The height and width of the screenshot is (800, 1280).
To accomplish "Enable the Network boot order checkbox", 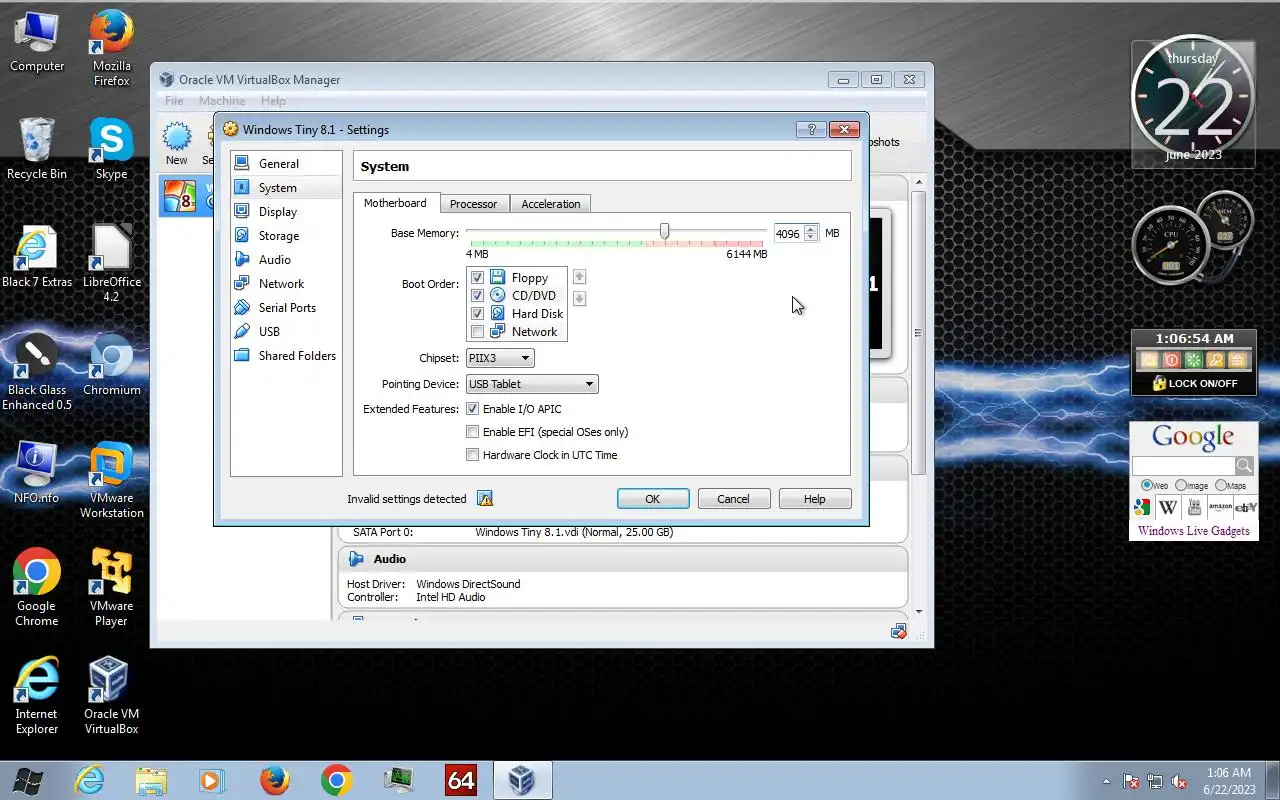I will (477, 332).
